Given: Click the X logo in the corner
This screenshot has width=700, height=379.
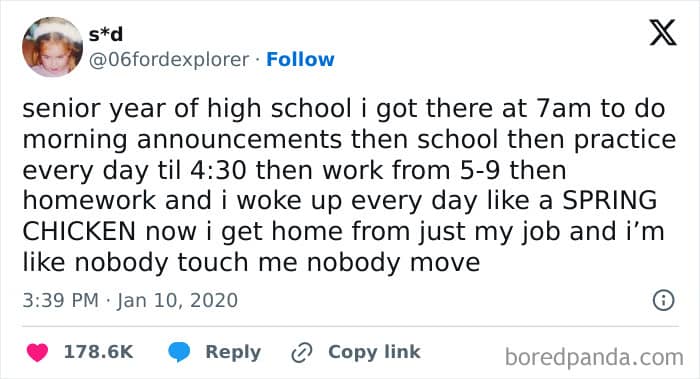Looking at the screenshot, I should pyautogui.click(x=663, y=32).
